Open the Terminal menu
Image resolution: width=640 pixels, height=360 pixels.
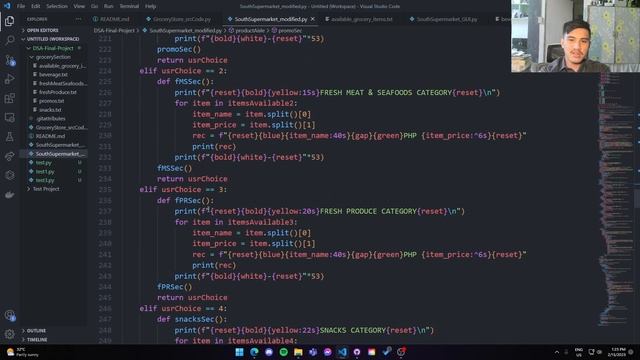click(x=129, y=6)
